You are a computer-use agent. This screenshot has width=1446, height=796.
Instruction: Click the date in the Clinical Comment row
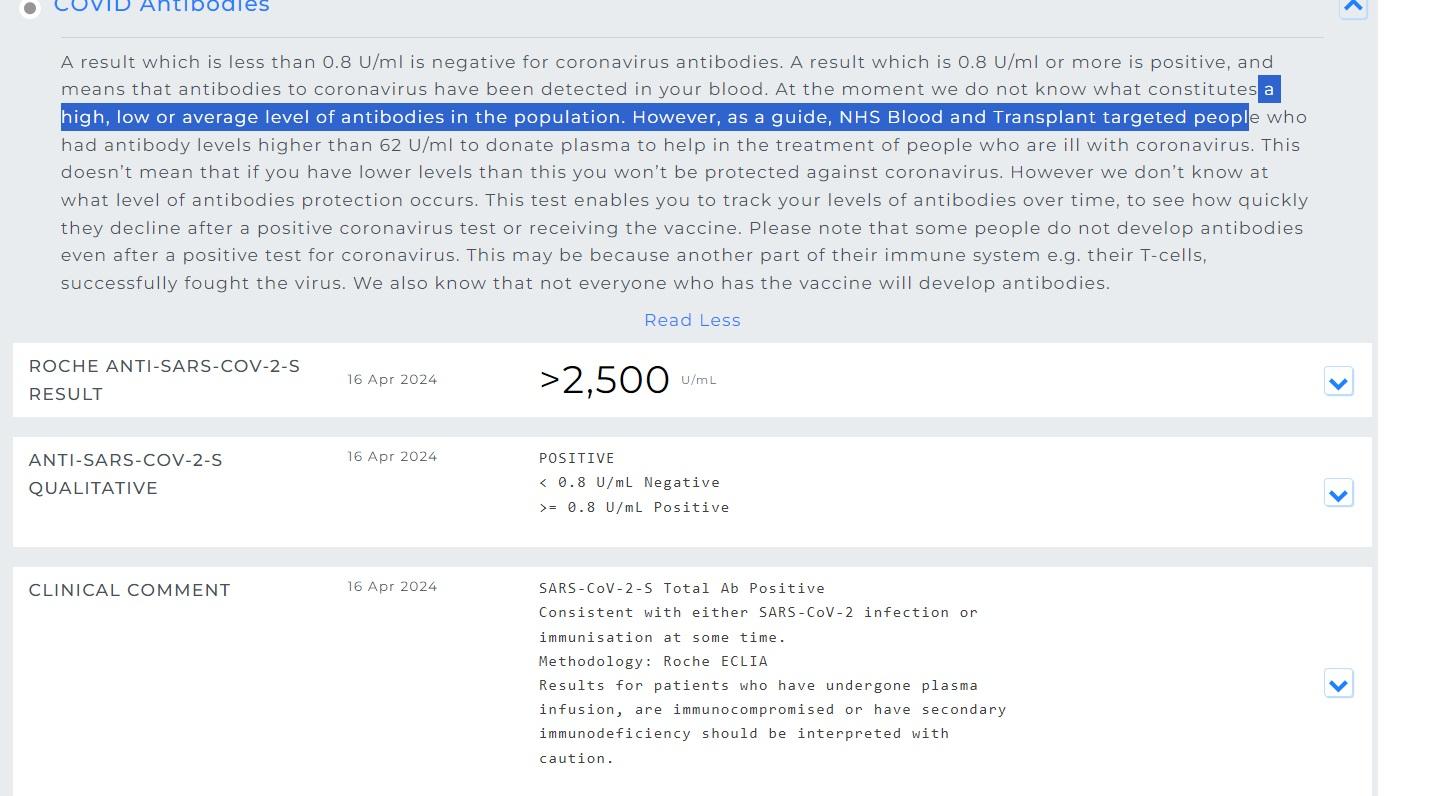[x=392, y=586]
